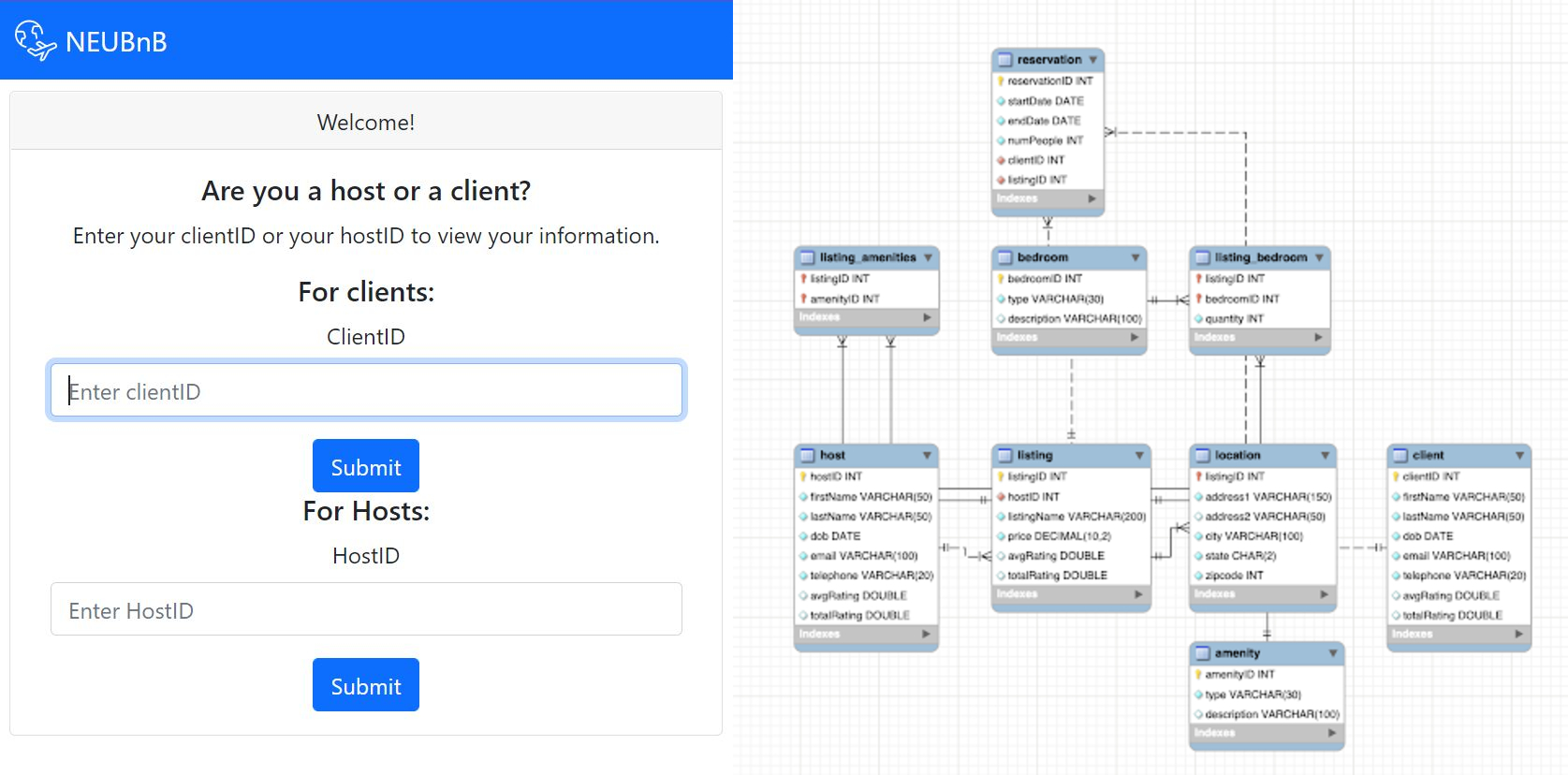Expand Indexes section of the host table
The image size is (1568, 775).
pos(926,634)
